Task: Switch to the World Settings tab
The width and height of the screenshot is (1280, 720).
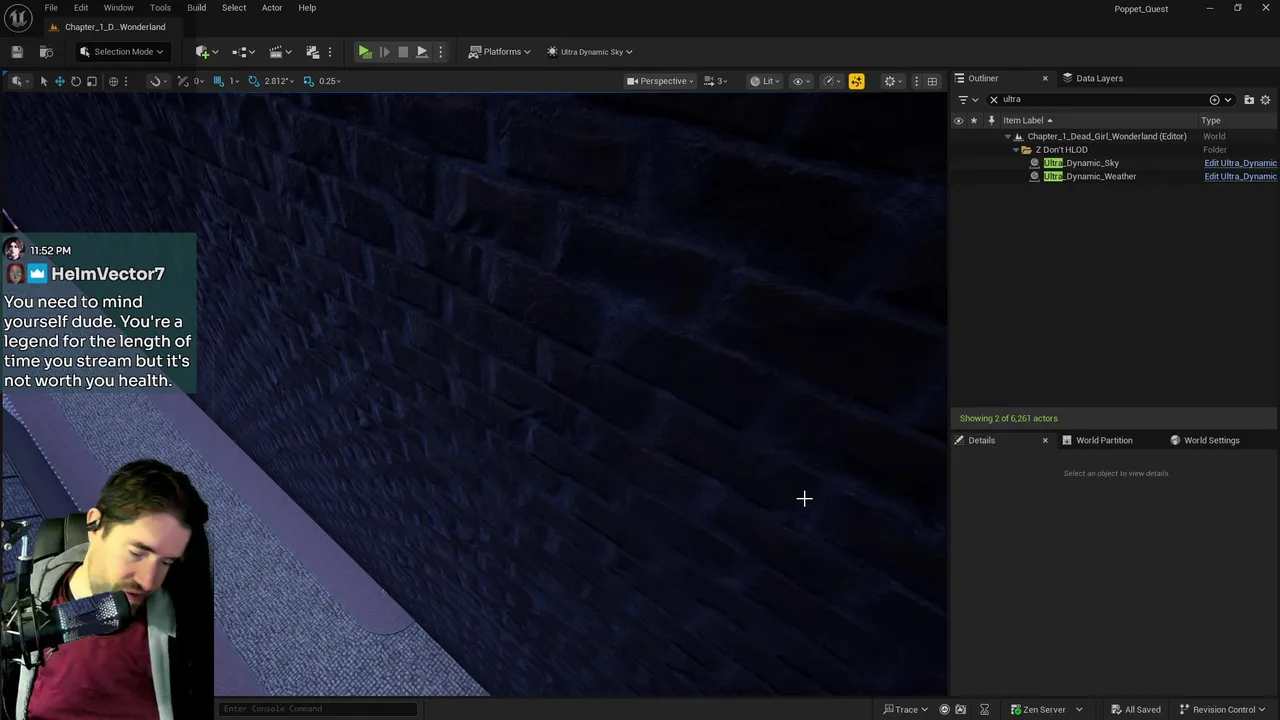Action: pos(1205,440)
